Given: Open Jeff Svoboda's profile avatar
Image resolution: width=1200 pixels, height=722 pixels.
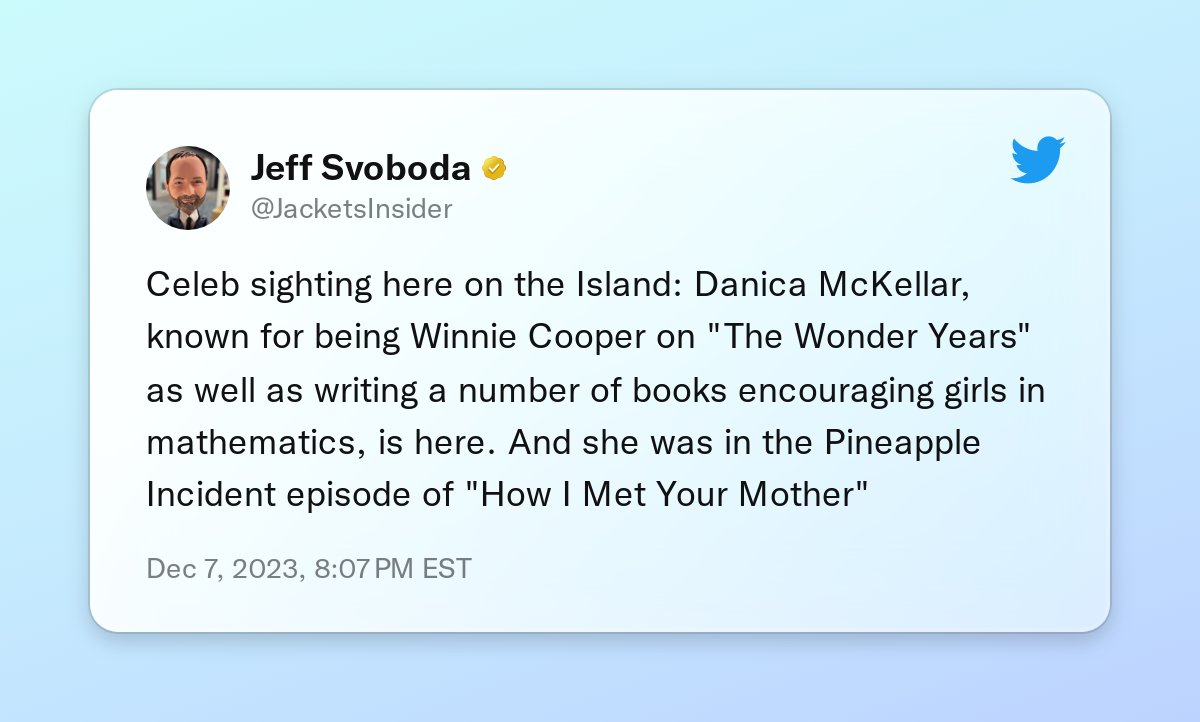Looking at the screenshot, I should pos(188,188).
